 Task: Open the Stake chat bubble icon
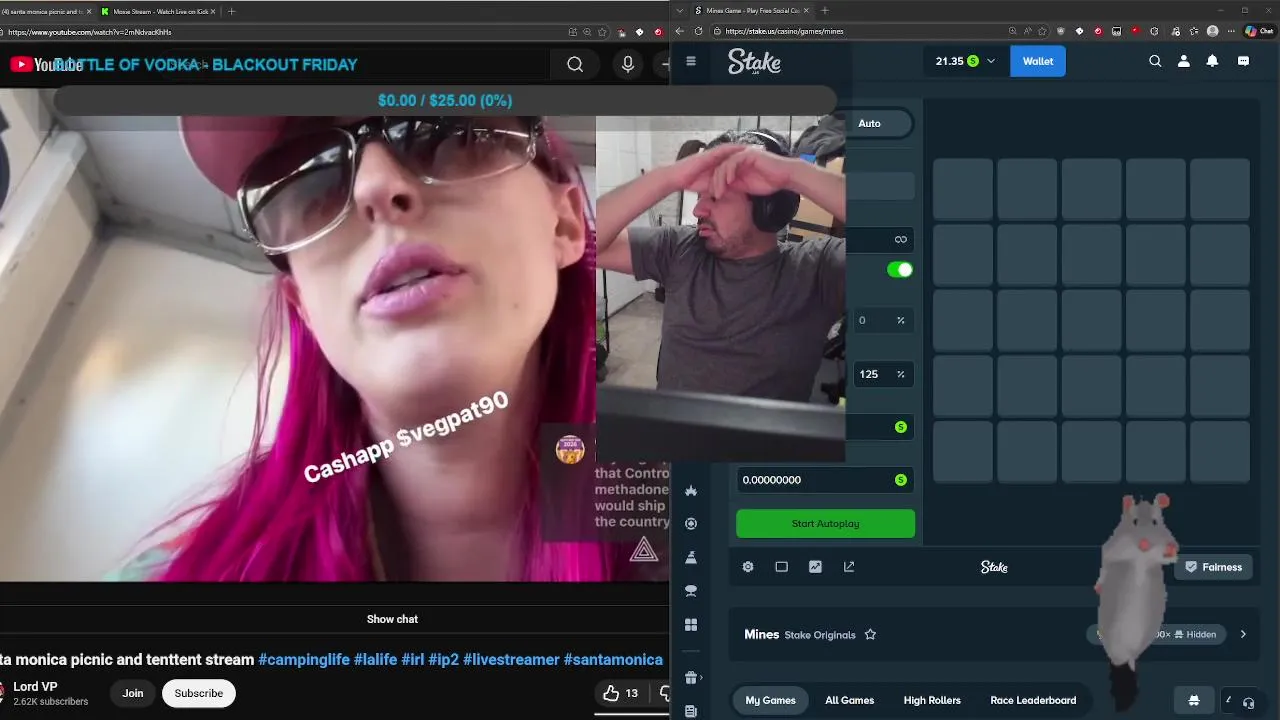pos(1243,61)
